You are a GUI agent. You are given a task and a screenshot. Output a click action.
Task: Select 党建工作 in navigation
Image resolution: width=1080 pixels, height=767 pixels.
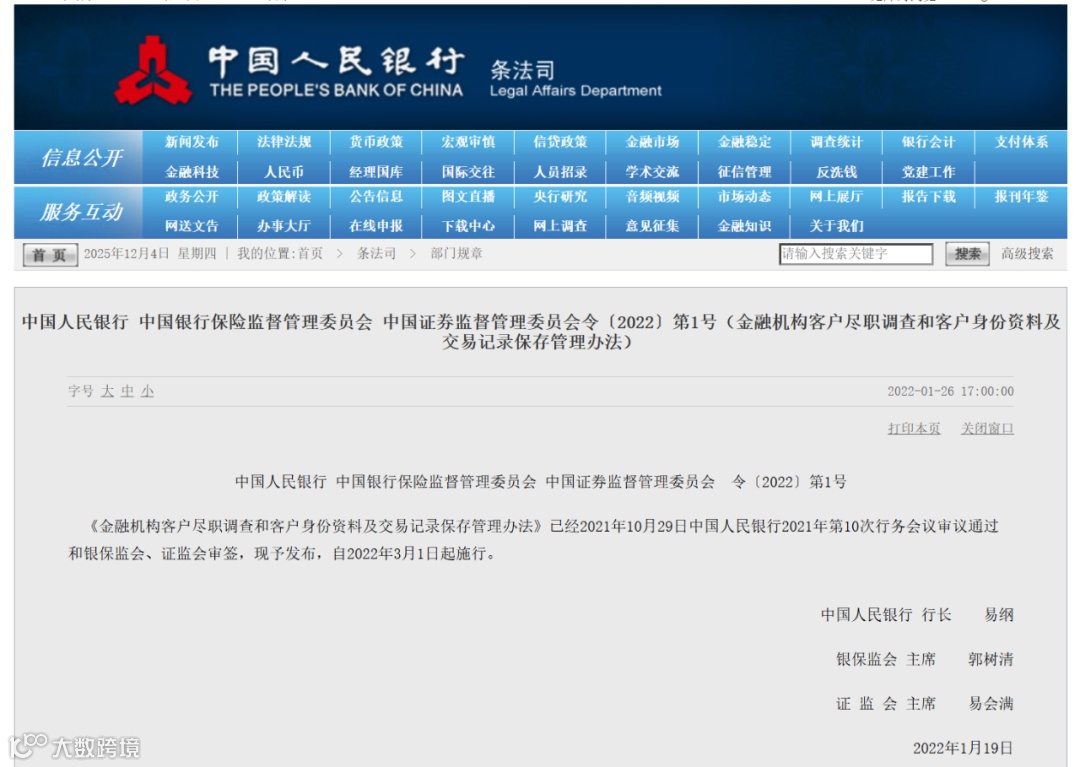tap(928, 171)
